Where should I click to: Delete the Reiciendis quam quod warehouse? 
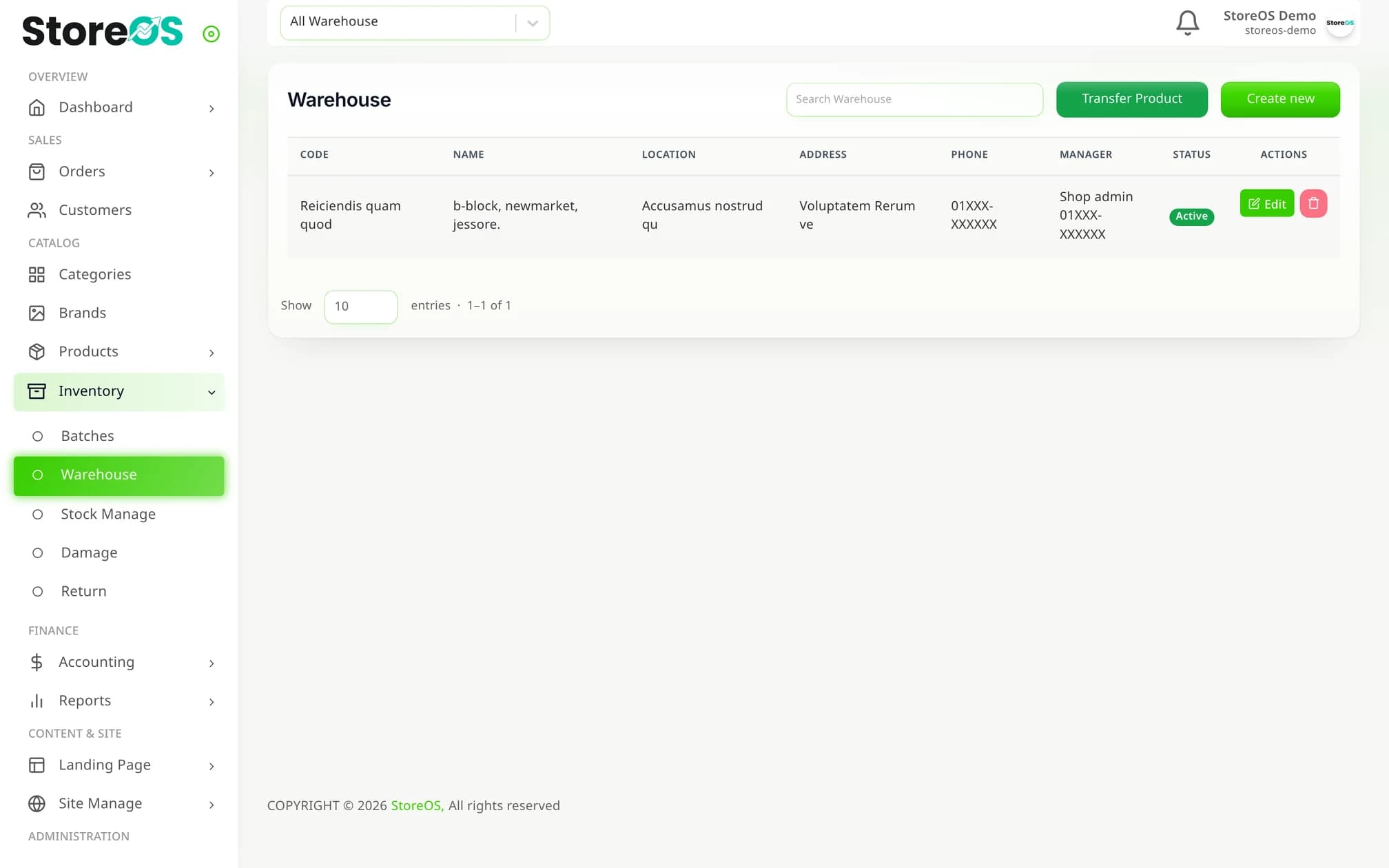[1313, 203]
